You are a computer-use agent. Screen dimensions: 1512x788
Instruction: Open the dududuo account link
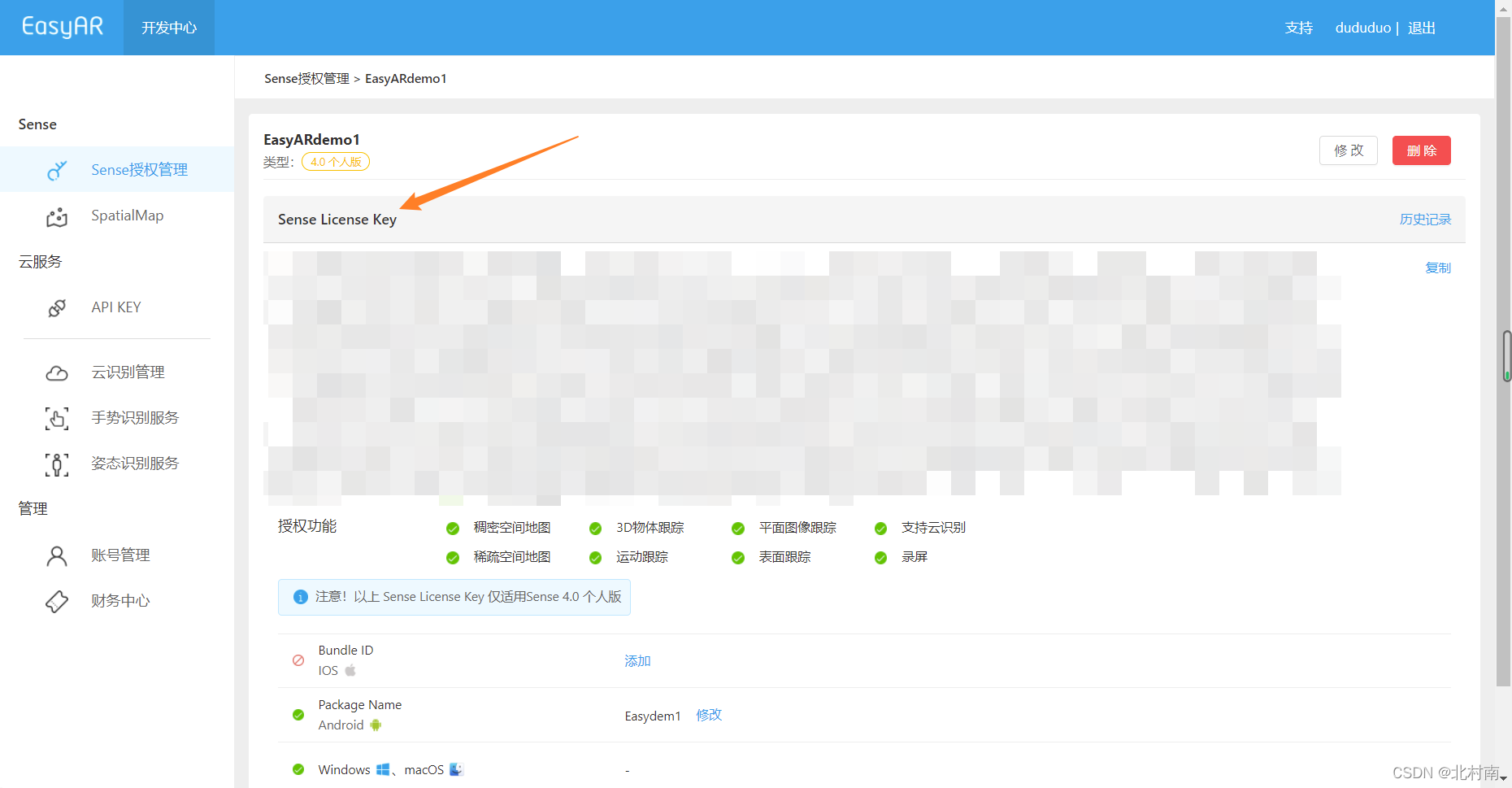click(x=1362, y=28)
